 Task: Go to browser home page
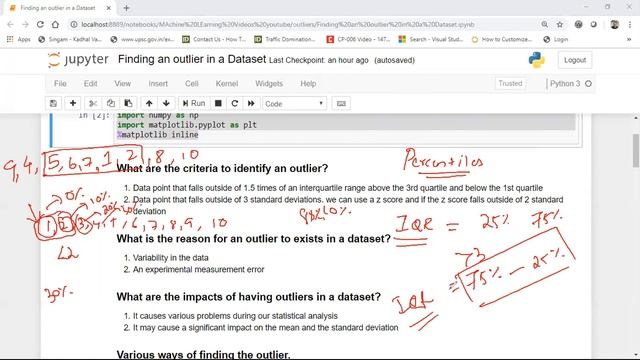point(55,24)
